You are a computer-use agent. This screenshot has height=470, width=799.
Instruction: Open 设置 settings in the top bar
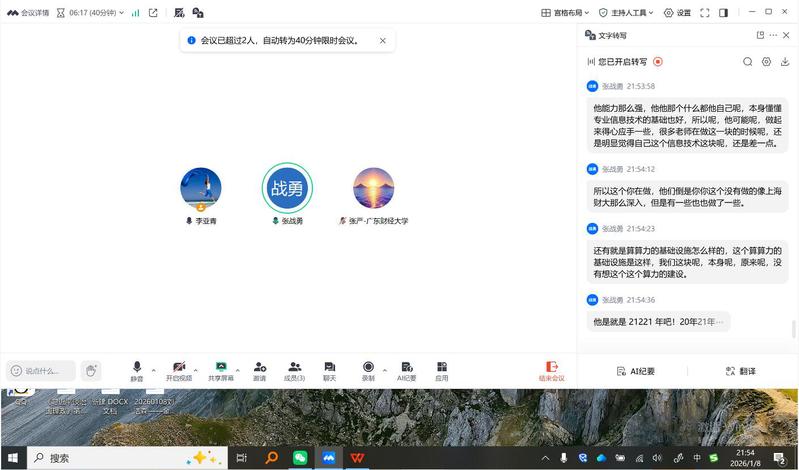click(x=678, y=13)
